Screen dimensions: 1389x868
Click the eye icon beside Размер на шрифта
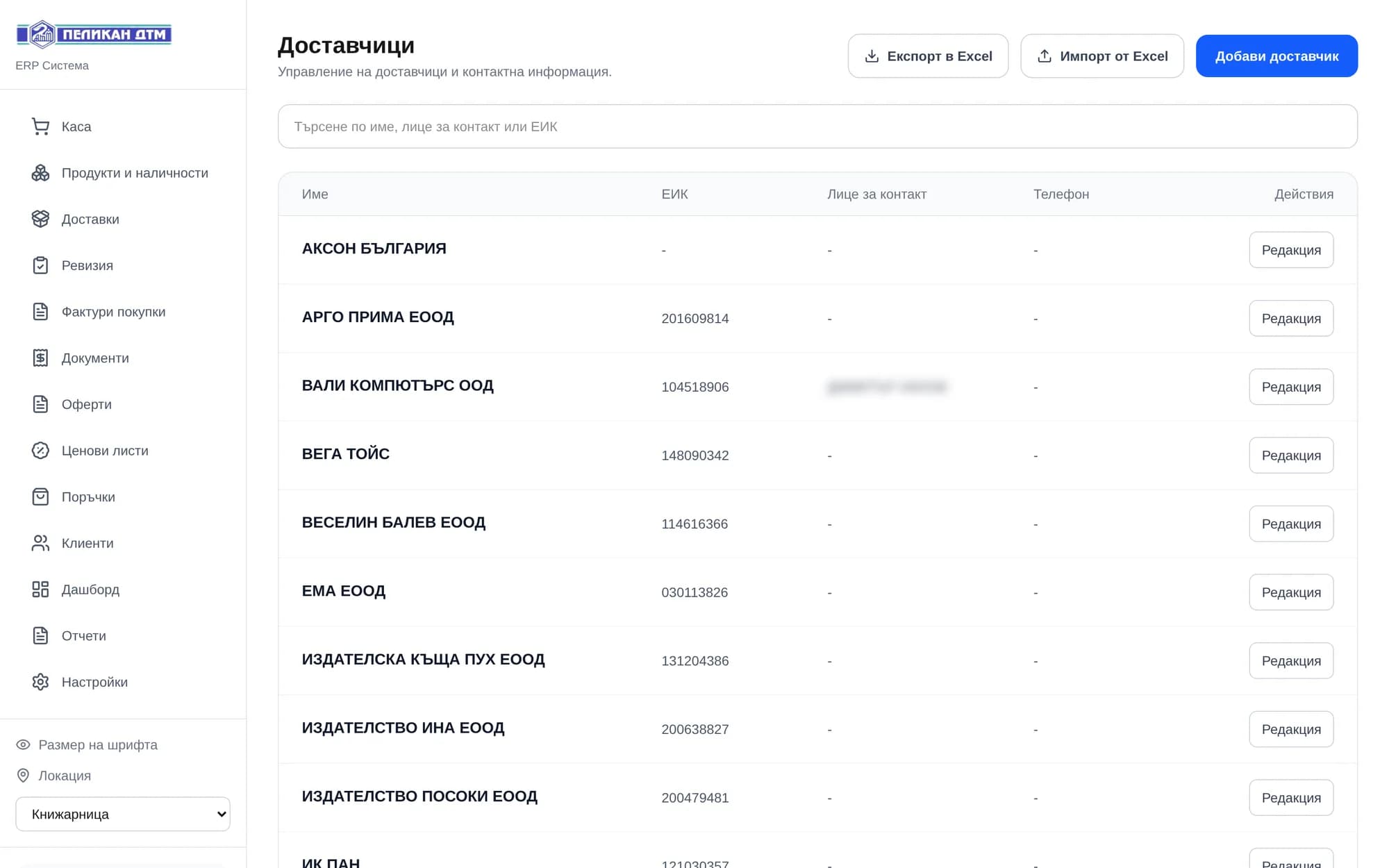pyautogui.click(x=23, y=745)
